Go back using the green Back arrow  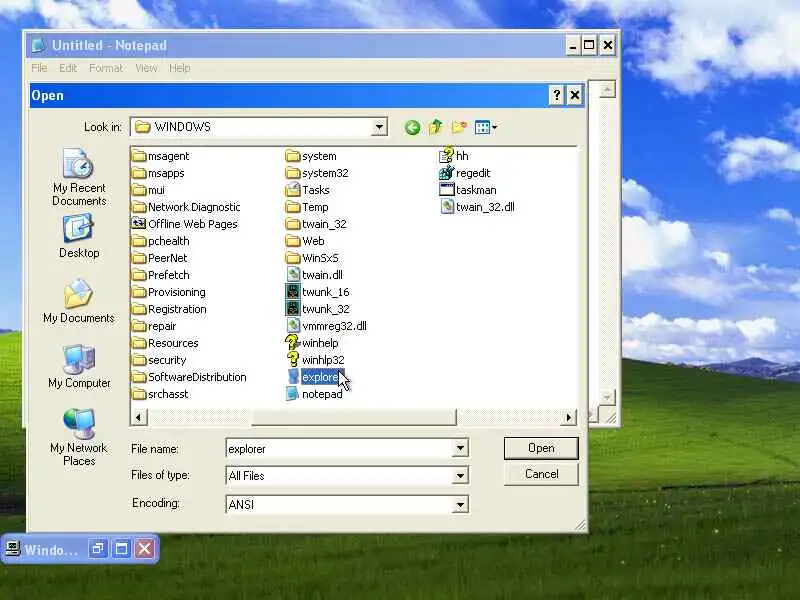click(412, 127)
